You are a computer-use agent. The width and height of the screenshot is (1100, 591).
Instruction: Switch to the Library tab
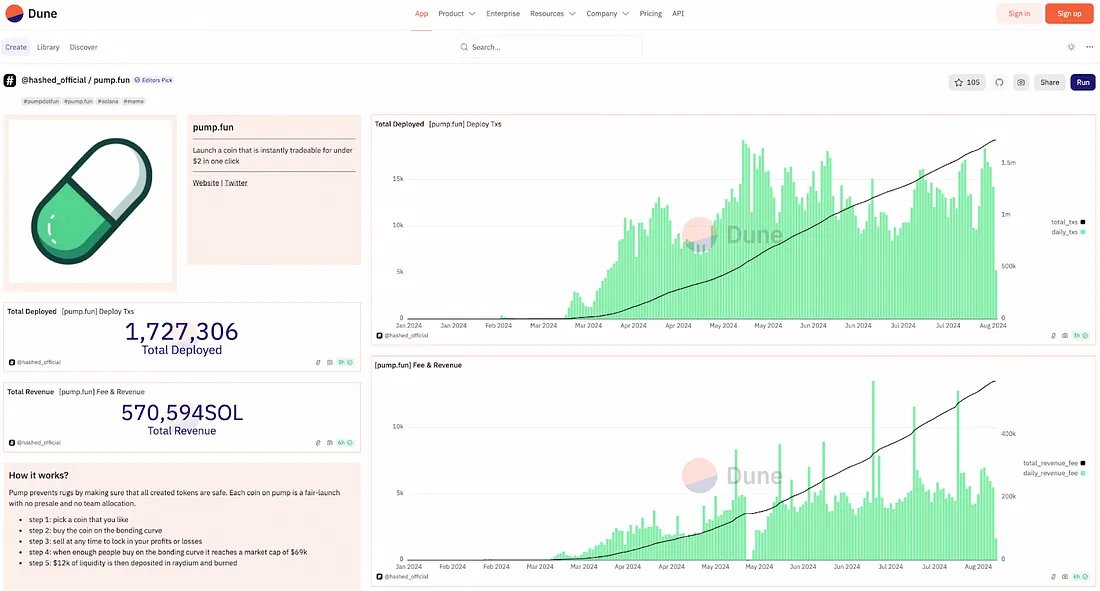tap(48, 47)
